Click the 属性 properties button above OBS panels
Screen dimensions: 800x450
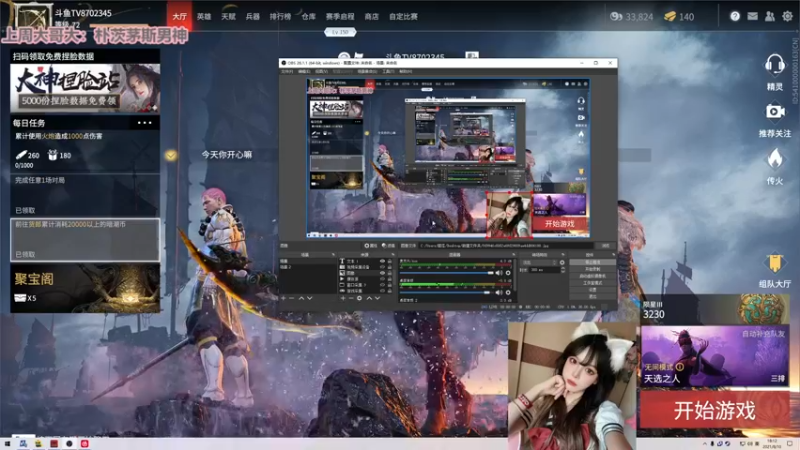click(x=370, y=245)
